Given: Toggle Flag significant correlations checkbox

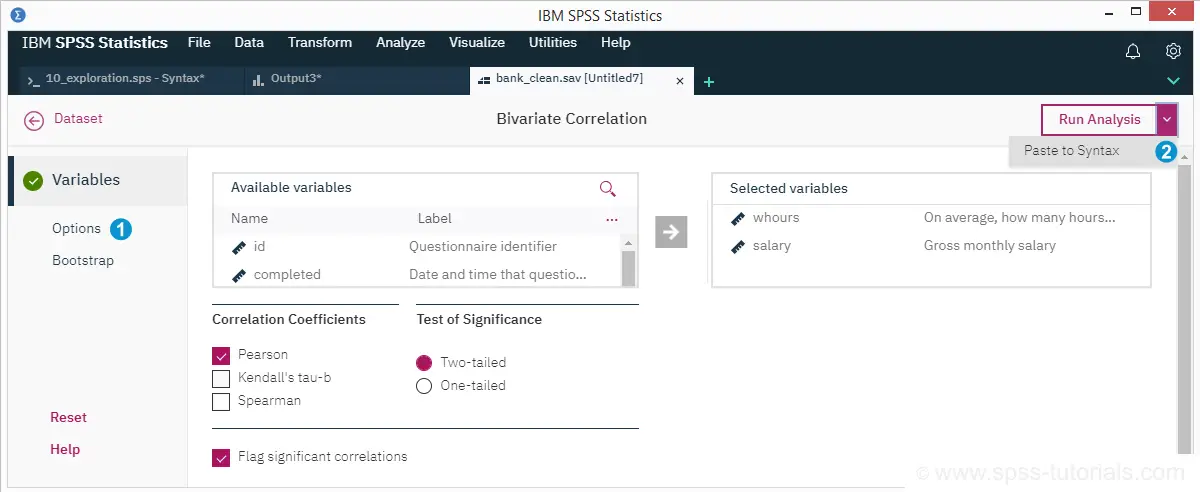Looking at the screenshot, I should [x=221, y=458].
